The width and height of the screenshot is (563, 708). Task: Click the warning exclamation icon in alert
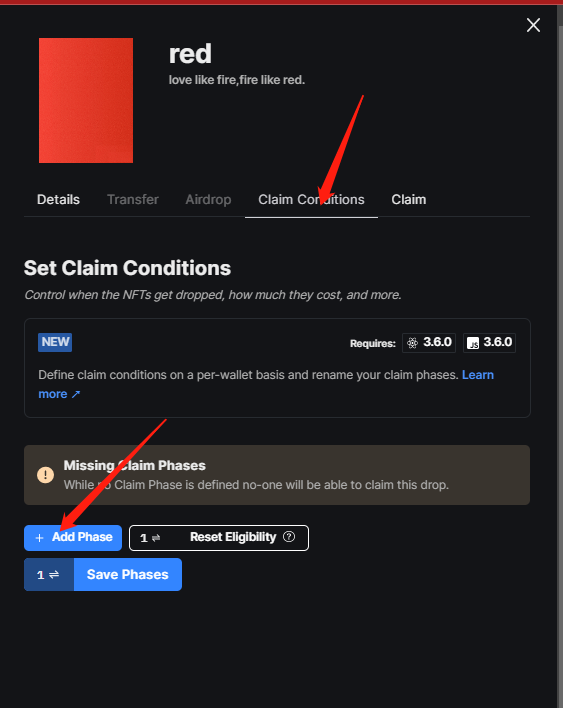tap(46, 475)
